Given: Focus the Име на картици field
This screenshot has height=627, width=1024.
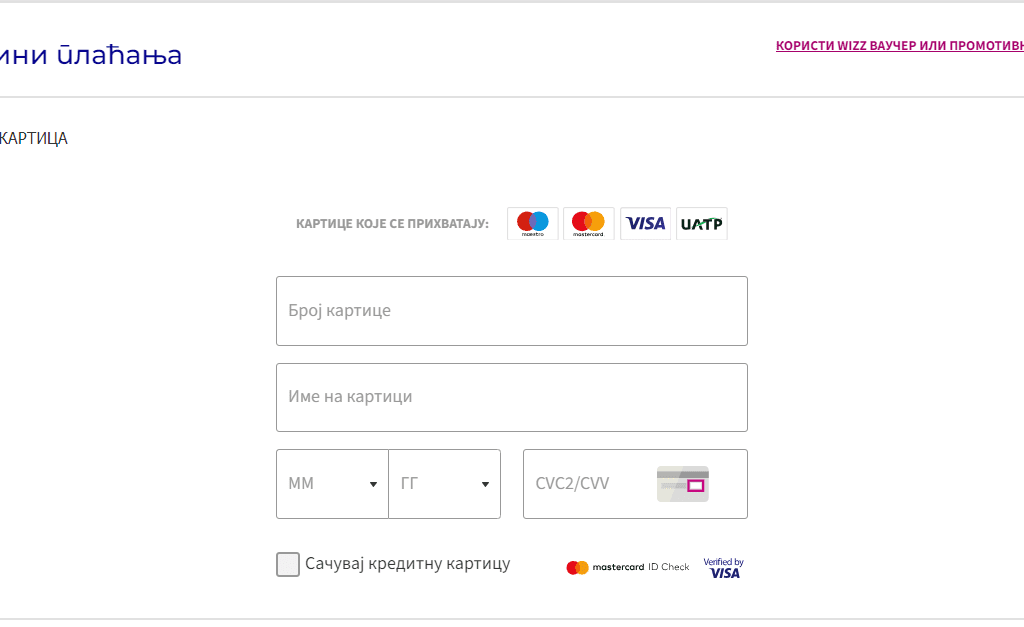Looking at the screenshot, I should click(512, 398).
